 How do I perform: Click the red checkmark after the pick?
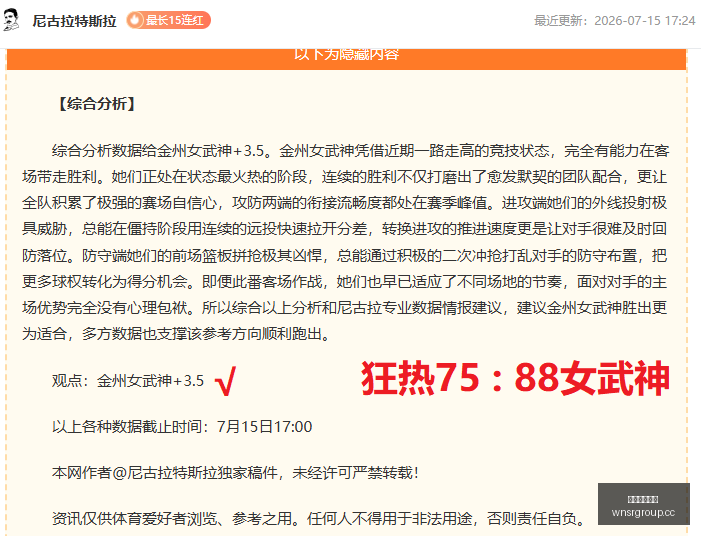click(x=225, y=381)
